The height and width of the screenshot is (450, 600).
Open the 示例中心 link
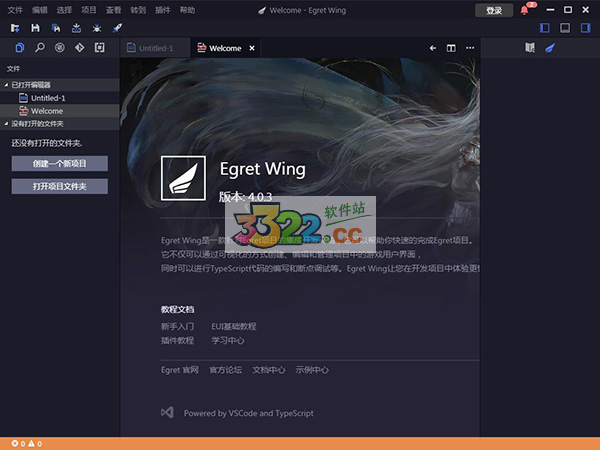pos(312,370)
